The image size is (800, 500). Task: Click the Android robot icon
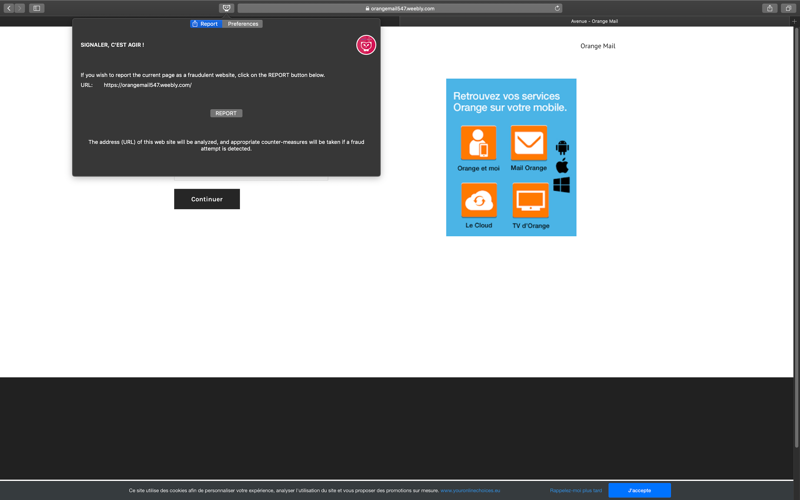(562, 147)
